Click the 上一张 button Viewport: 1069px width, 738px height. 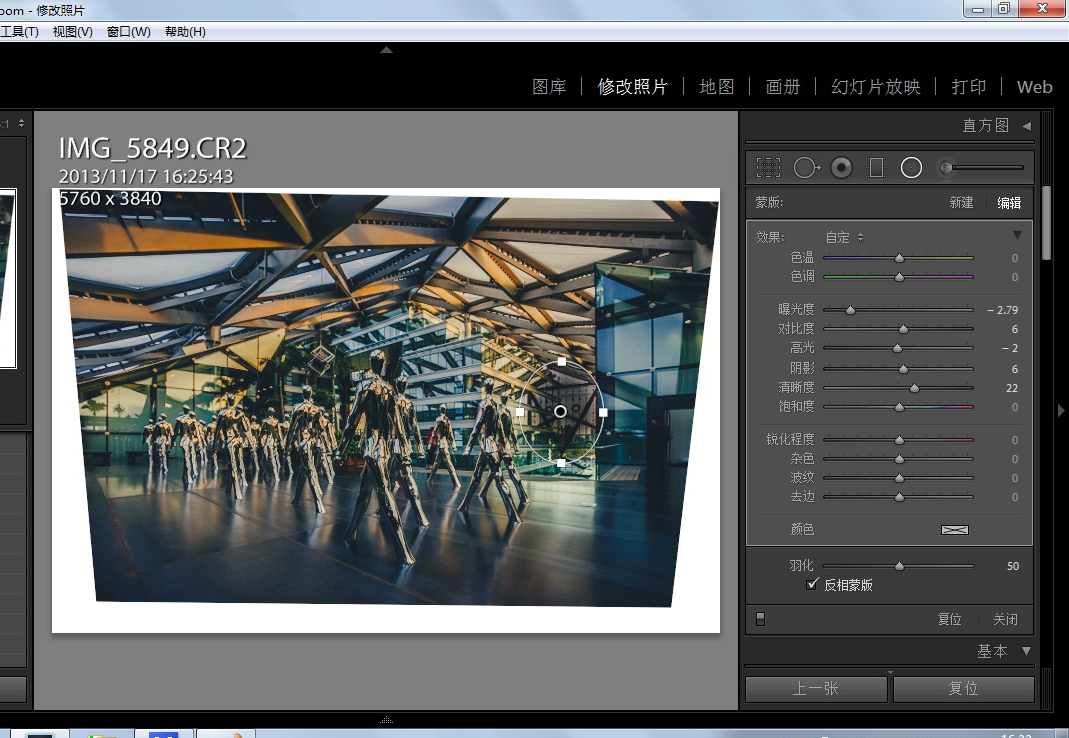pos(816,689)
